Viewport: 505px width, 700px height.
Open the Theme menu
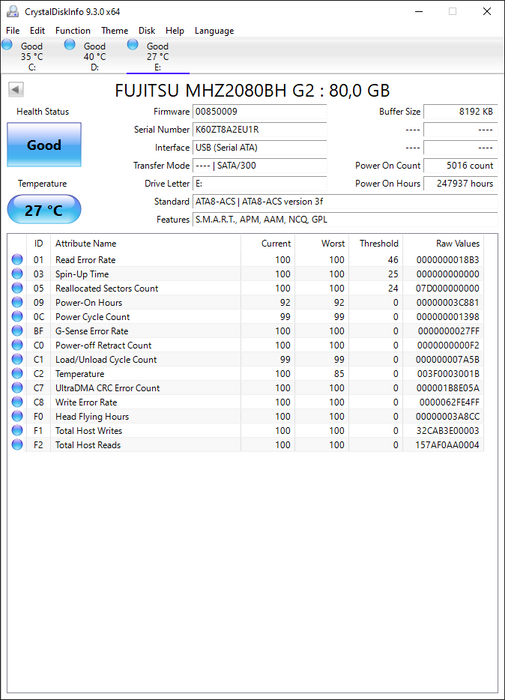tap(114, 30)
